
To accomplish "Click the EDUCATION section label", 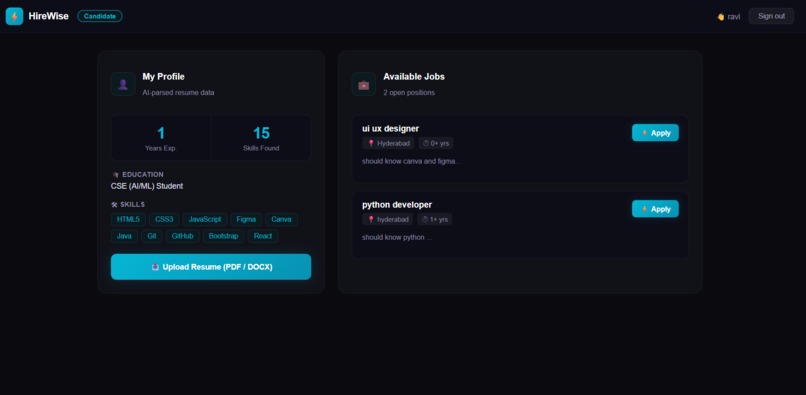I will tap(143, 175).
